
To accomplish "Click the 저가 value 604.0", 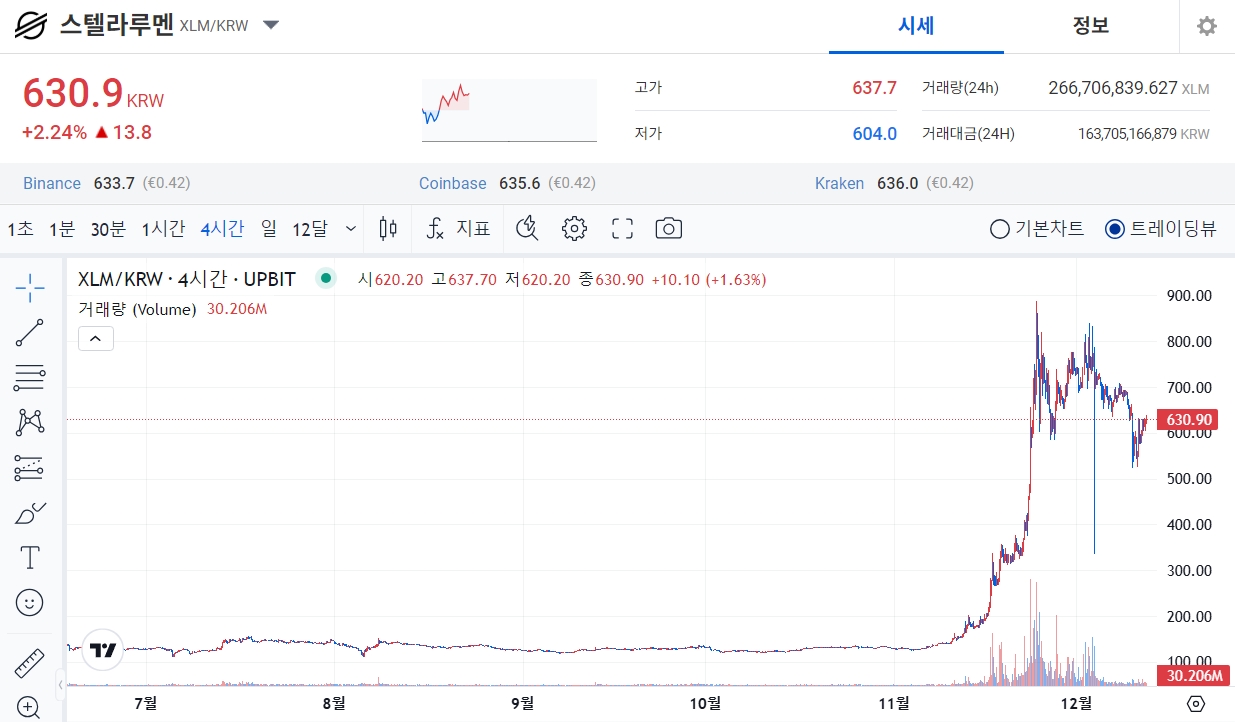I will 874,133.
